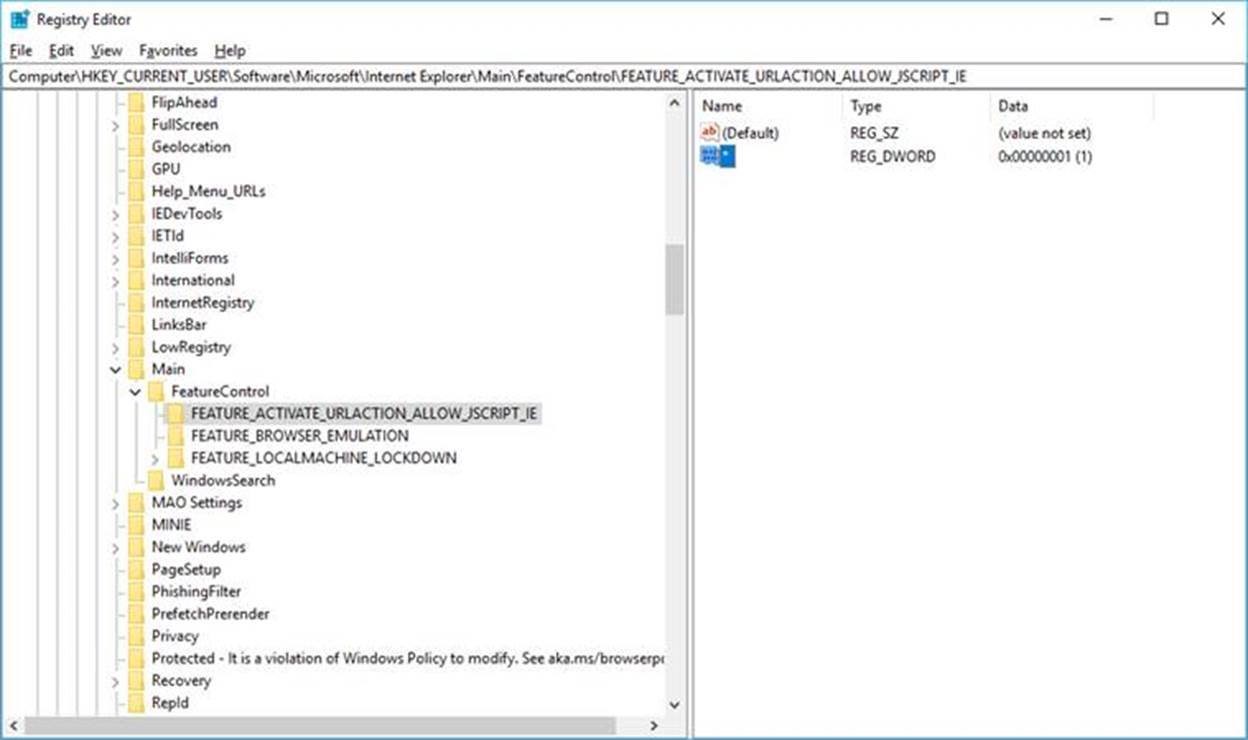Select the Protected policy violation key
The height and width of the screenshot is (740, 1248).
tap(408, 658)
